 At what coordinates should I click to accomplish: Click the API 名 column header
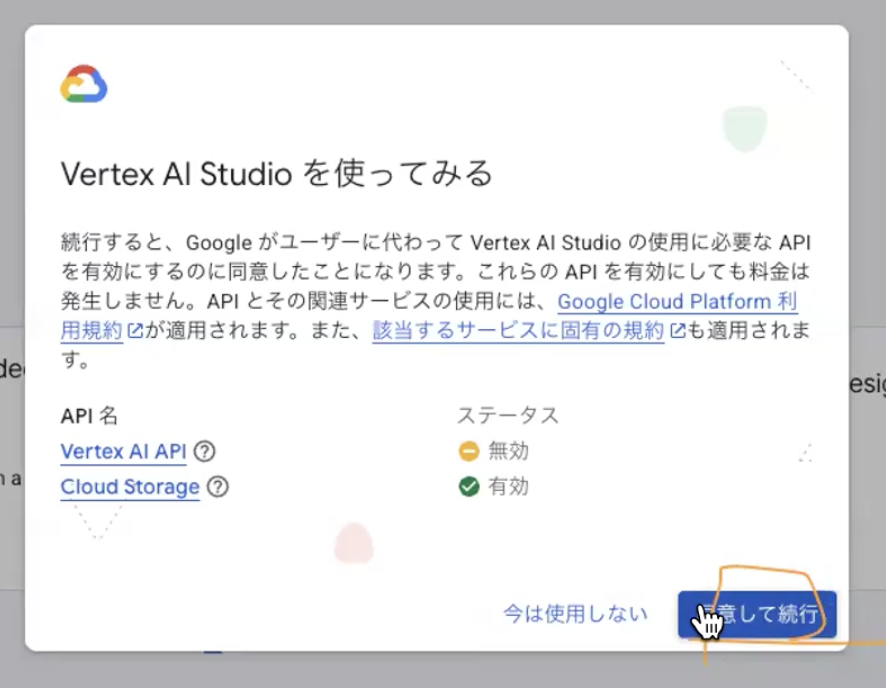(88, 415)
